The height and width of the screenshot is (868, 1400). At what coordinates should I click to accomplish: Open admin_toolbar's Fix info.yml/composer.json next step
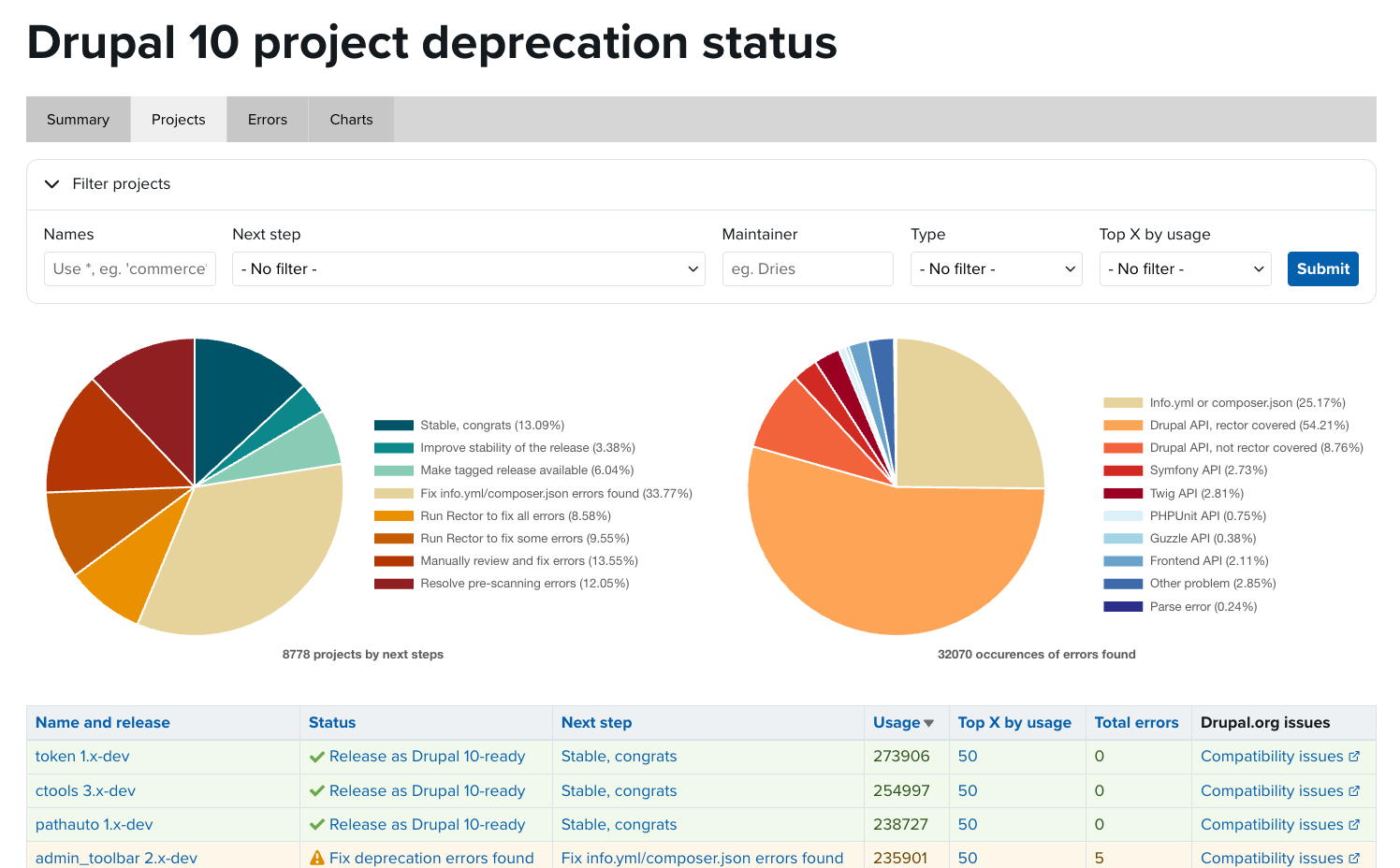702,859
